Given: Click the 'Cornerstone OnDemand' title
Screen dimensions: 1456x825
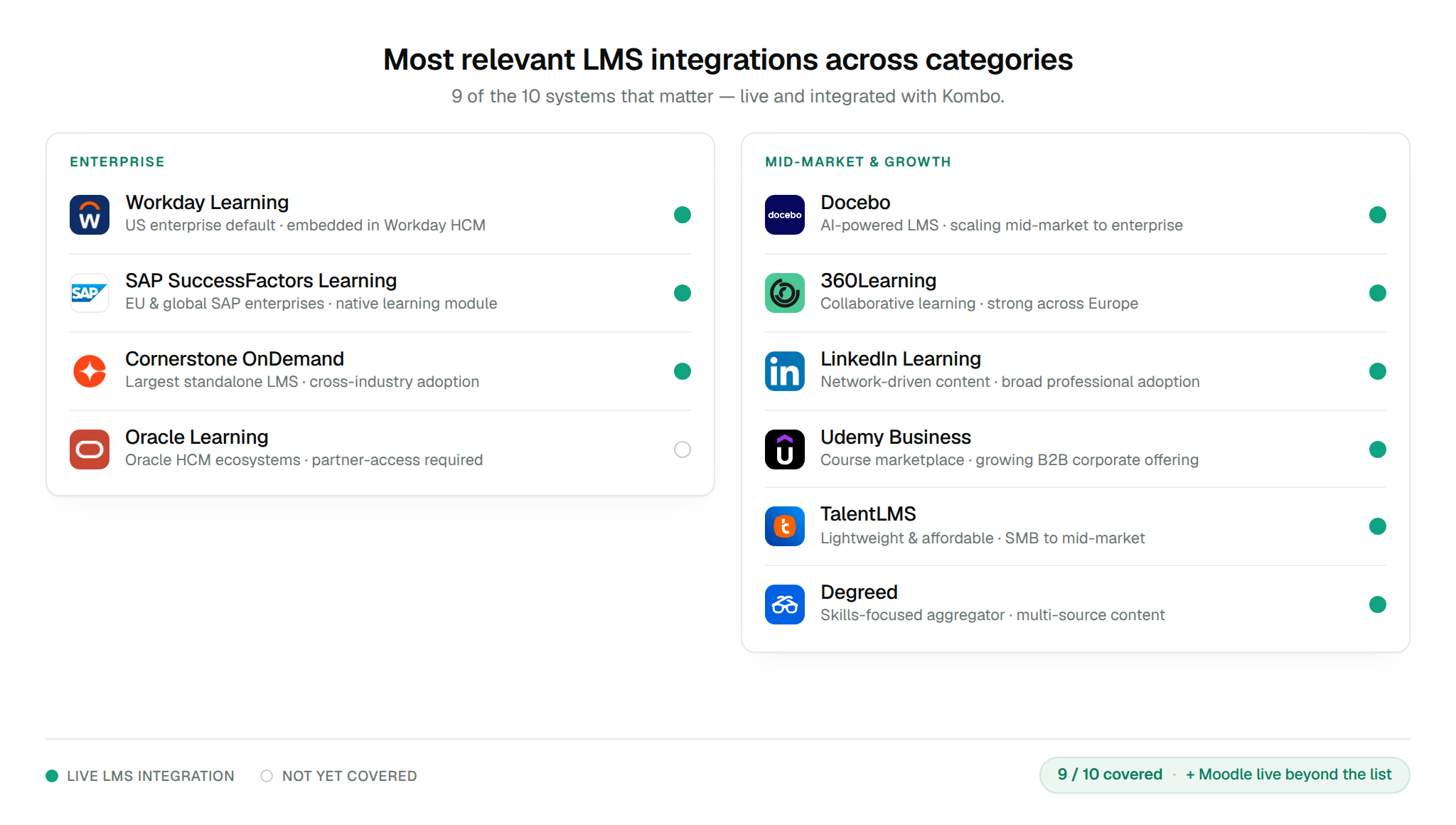Looking at the screenshot, I should click(235, 359).
